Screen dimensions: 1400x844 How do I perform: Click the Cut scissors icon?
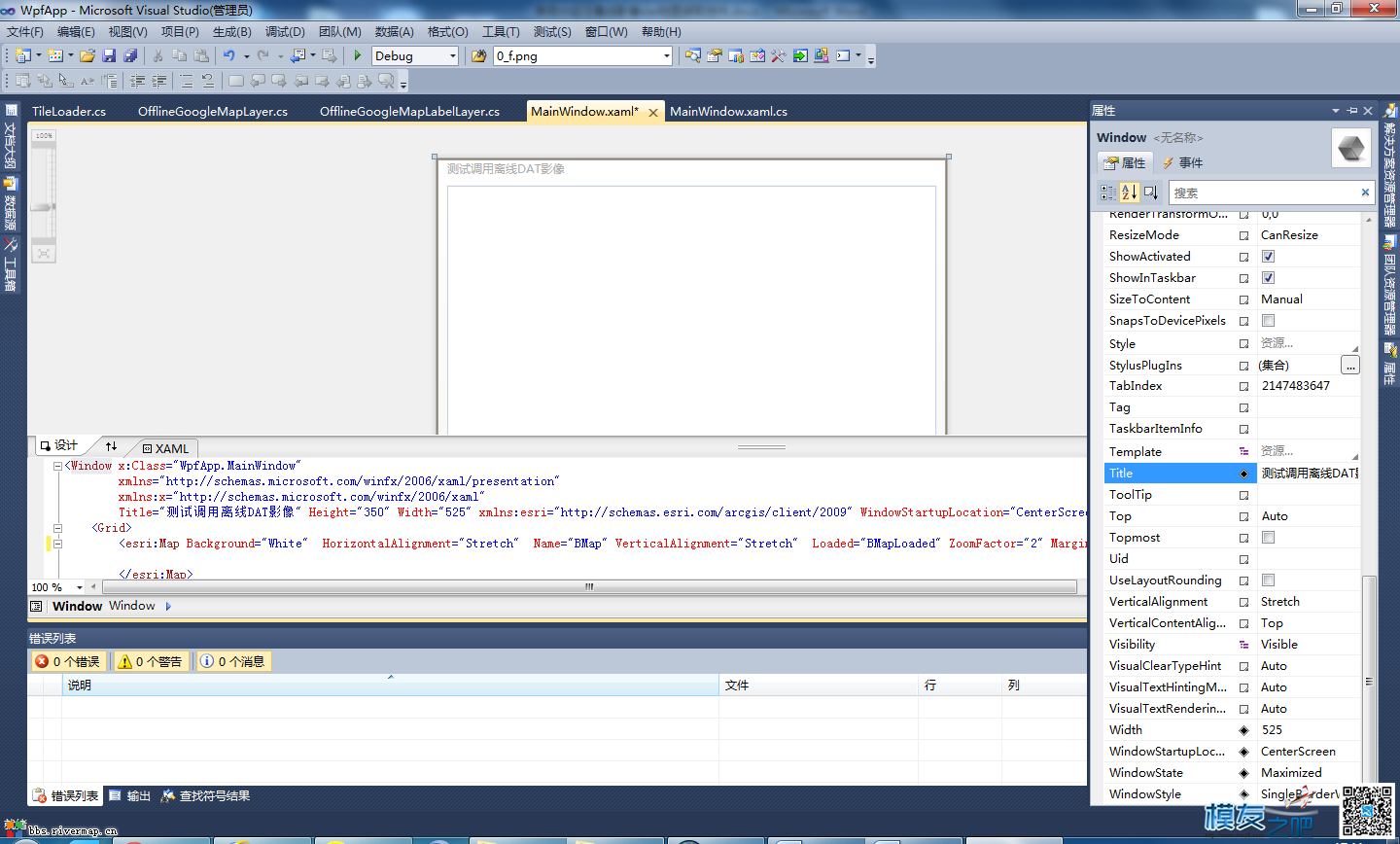click(x=157, y=56)
